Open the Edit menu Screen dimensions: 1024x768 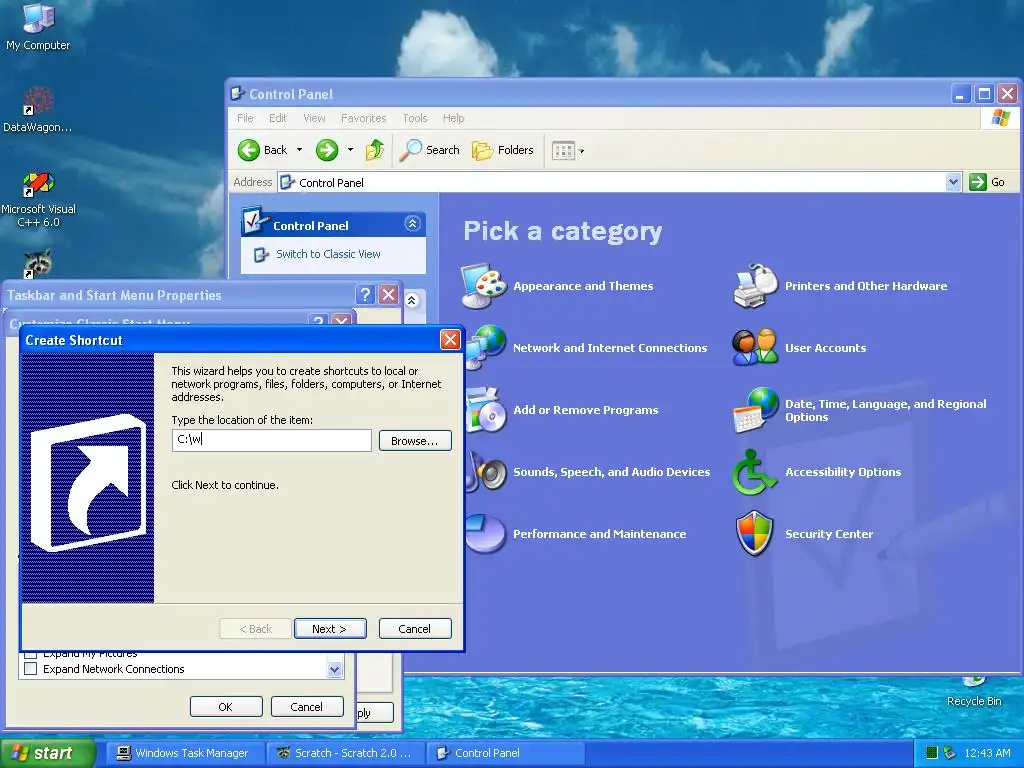278,118
